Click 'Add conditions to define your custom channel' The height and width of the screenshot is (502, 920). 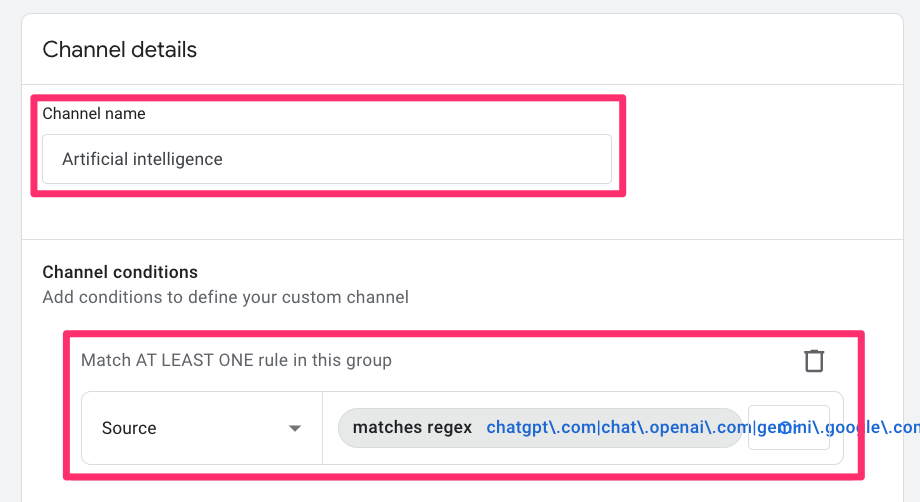(x=225, y=297)
